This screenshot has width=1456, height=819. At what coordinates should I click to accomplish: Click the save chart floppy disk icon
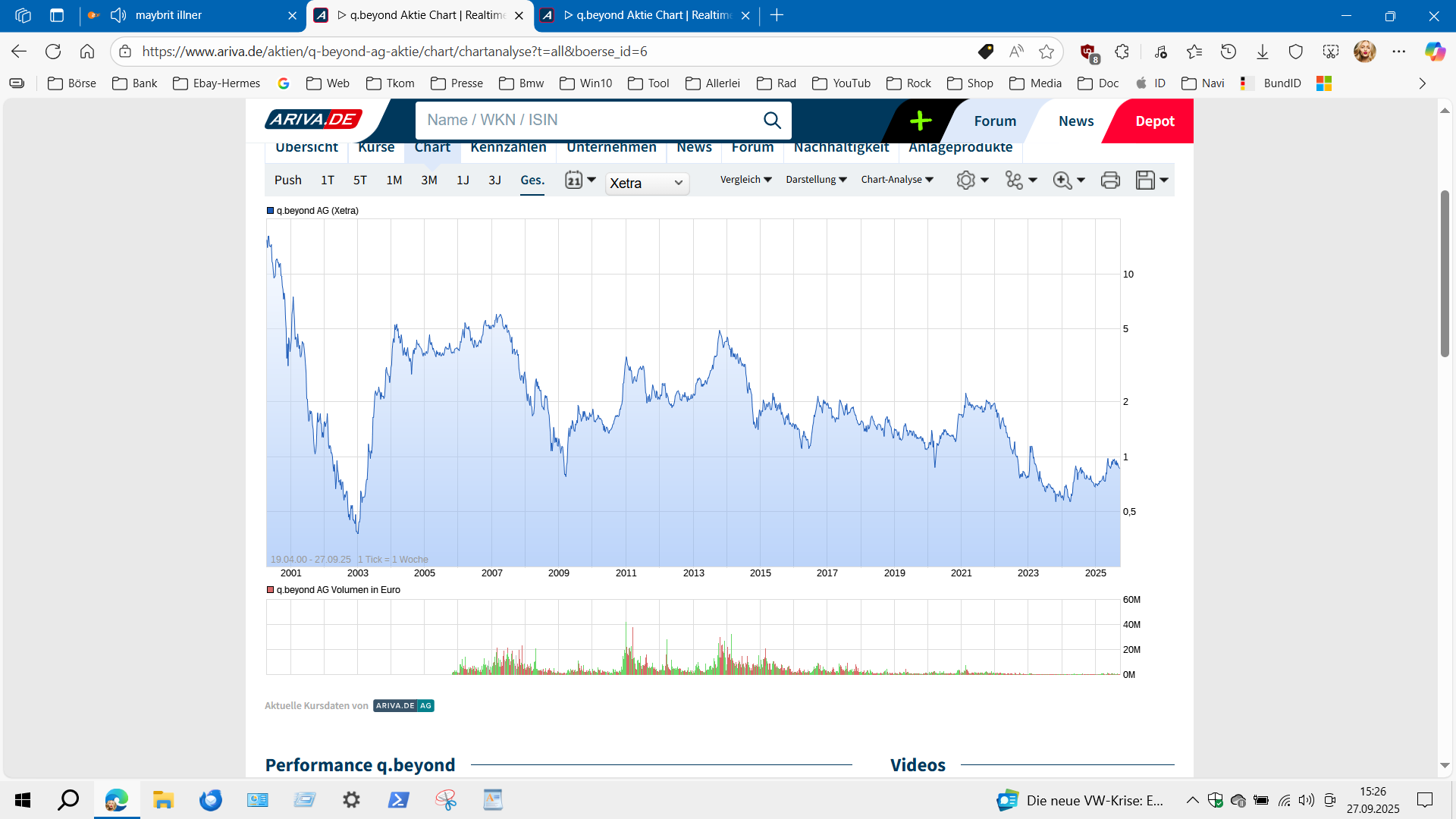coord(1145,180)
